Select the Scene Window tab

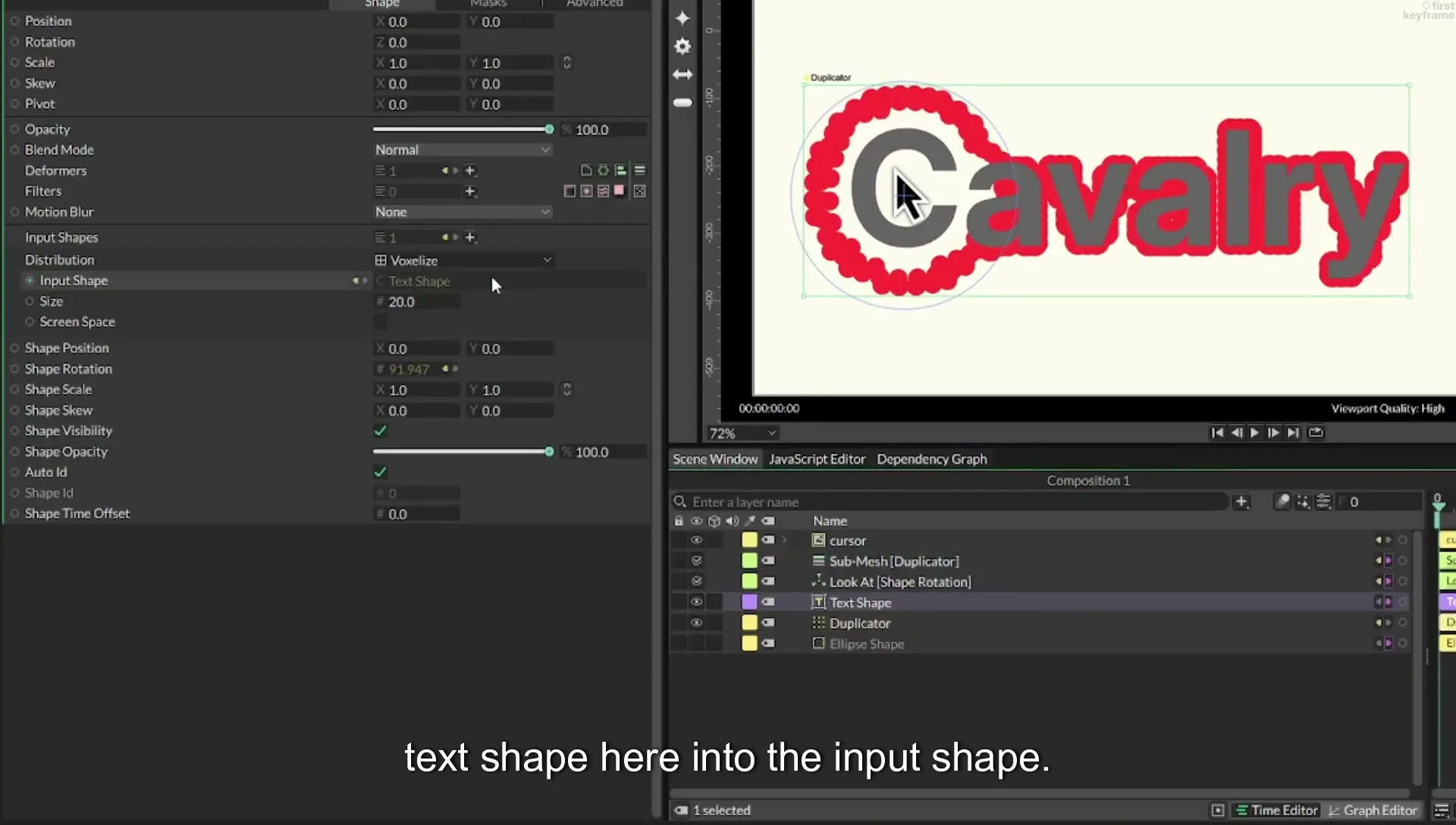pyautogui.click(x=715, y=459)
